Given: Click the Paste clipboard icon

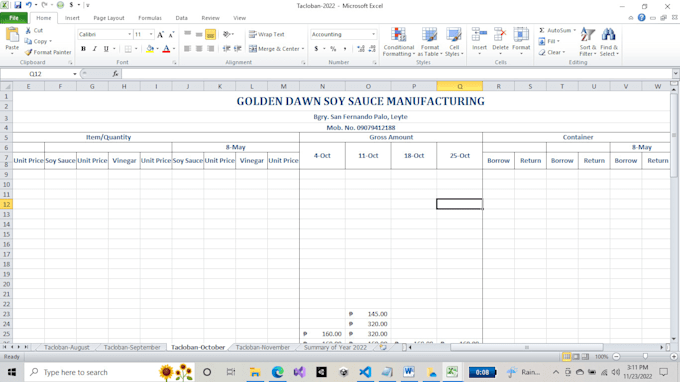Looking at the screenshot, I should tap(12, 35).
